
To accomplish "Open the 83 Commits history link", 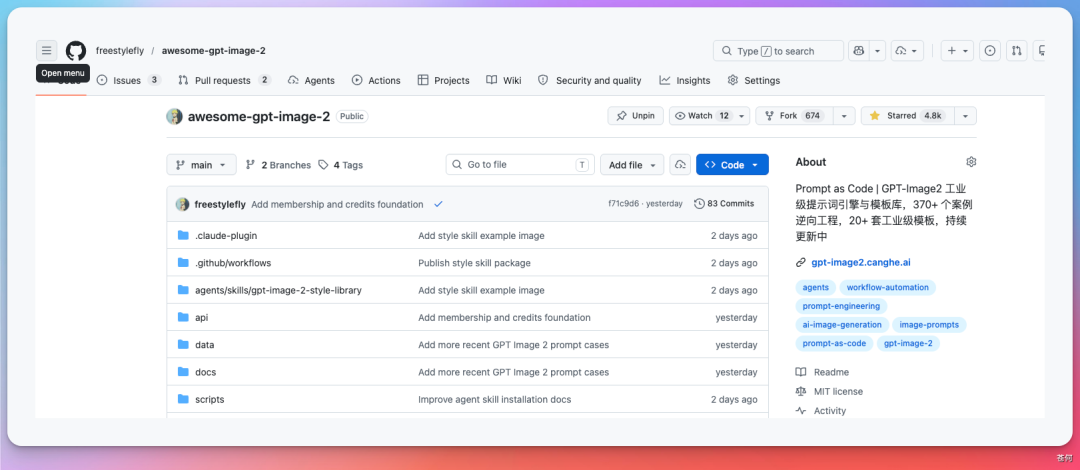I will tap(724, 204).
